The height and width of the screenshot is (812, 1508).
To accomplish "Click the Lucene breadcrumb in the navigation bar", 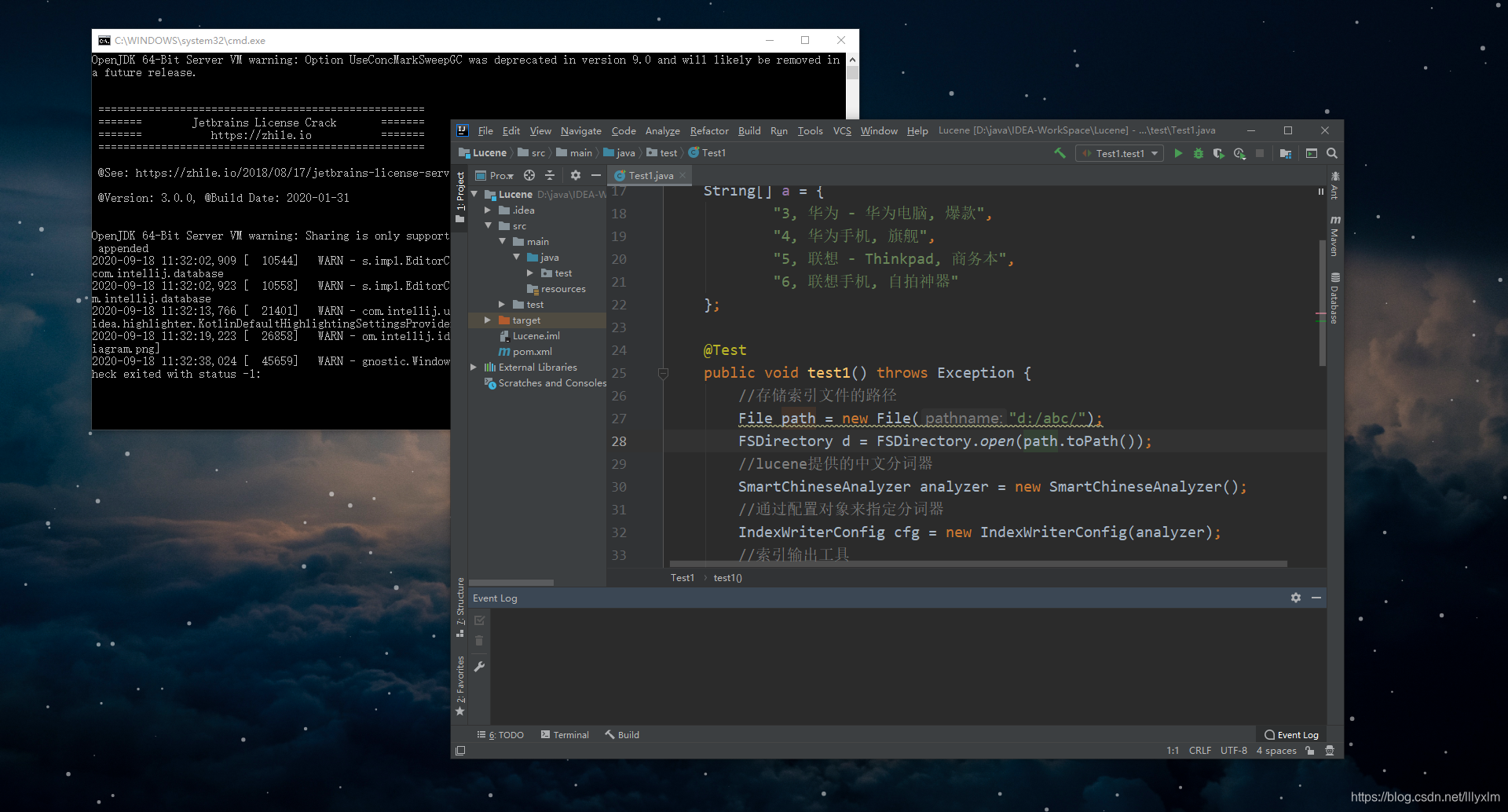I will tap(483, 152).
